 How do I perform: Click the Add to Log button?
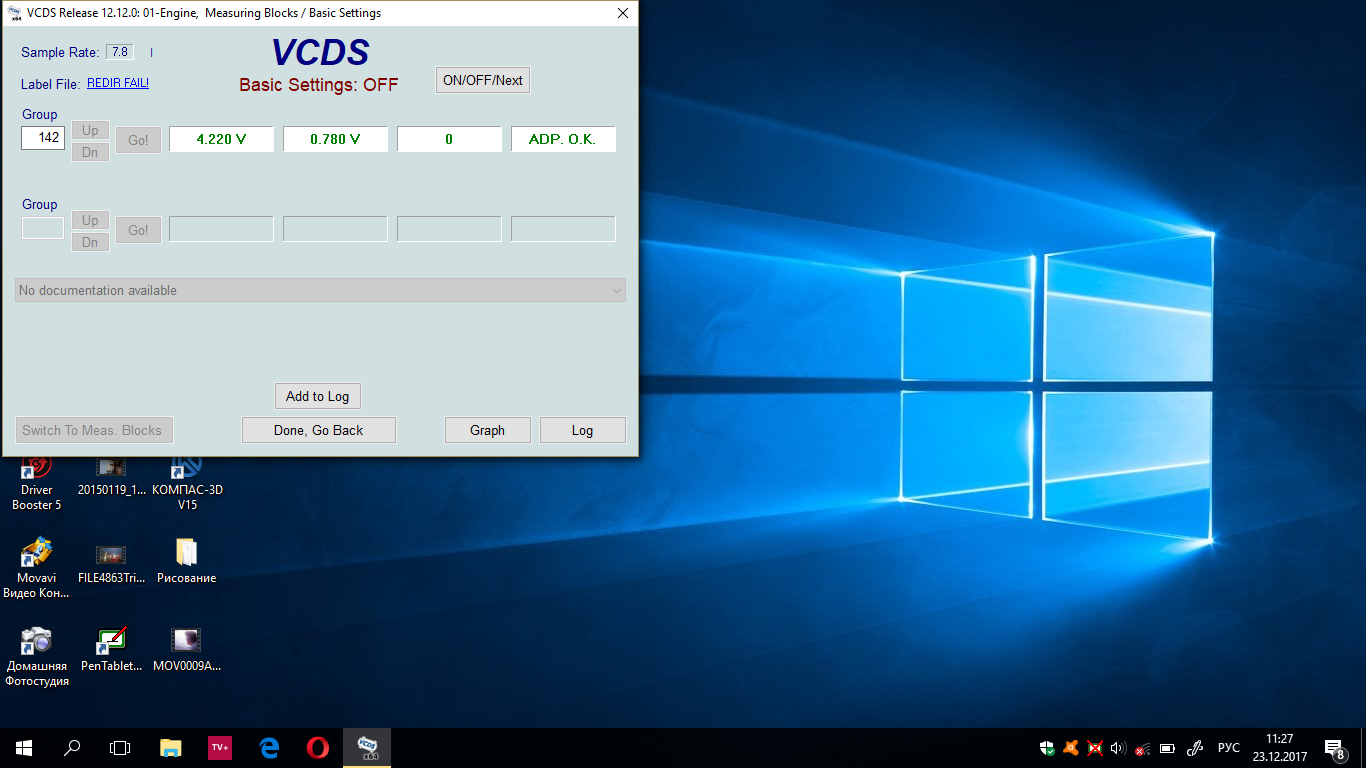tap(317, 396)
